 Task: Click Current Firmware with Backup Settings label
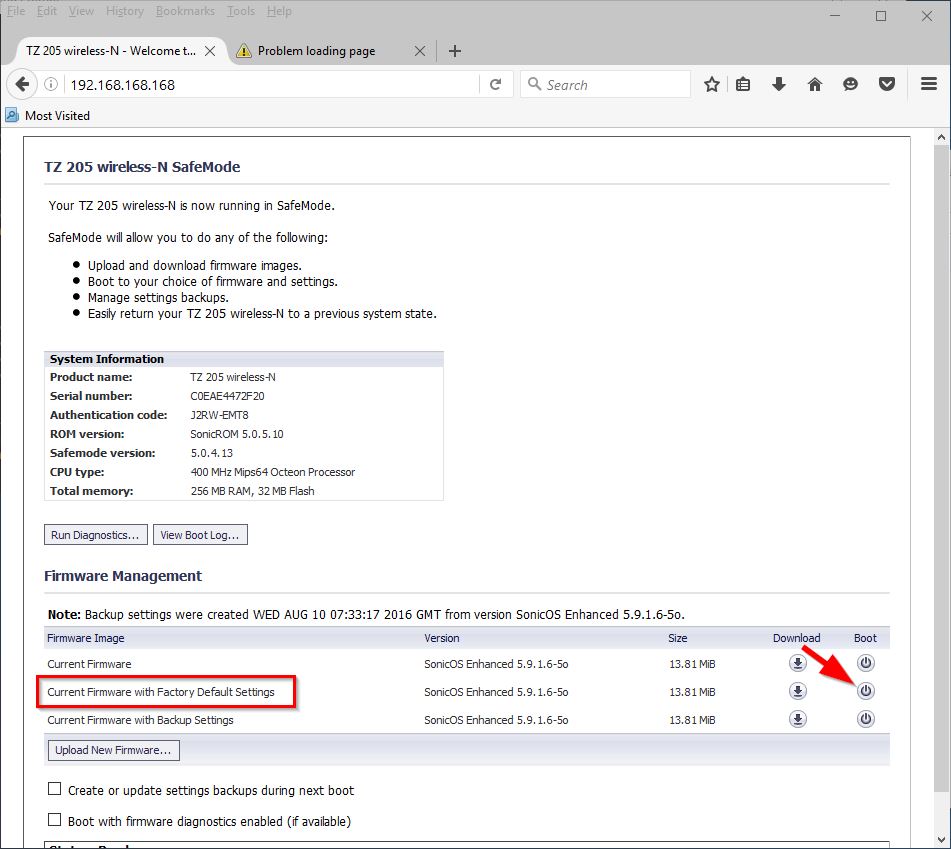click(x=140, y=720)
